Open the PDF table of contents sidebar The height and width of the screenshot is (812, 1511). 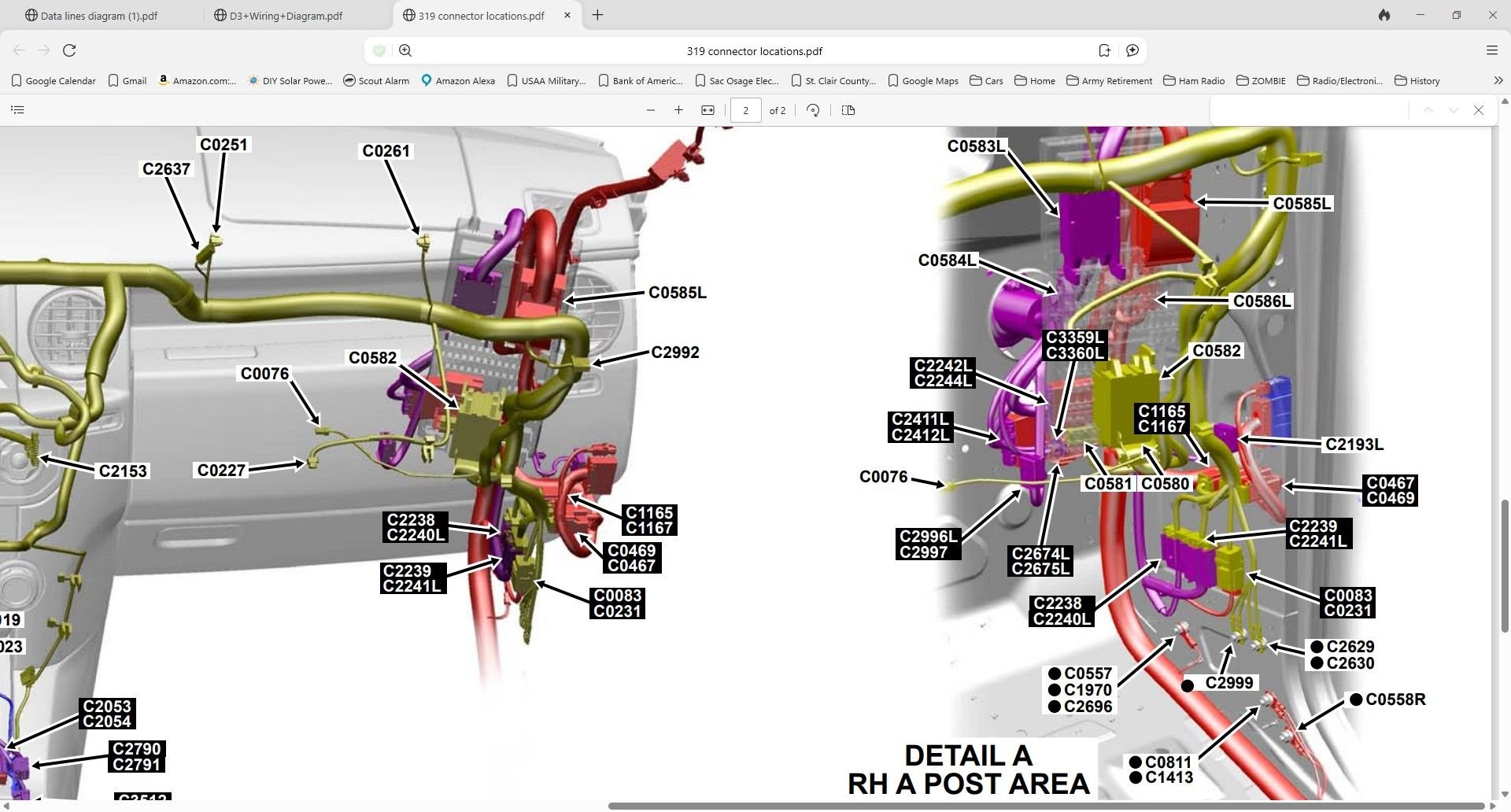pos(17,110)
